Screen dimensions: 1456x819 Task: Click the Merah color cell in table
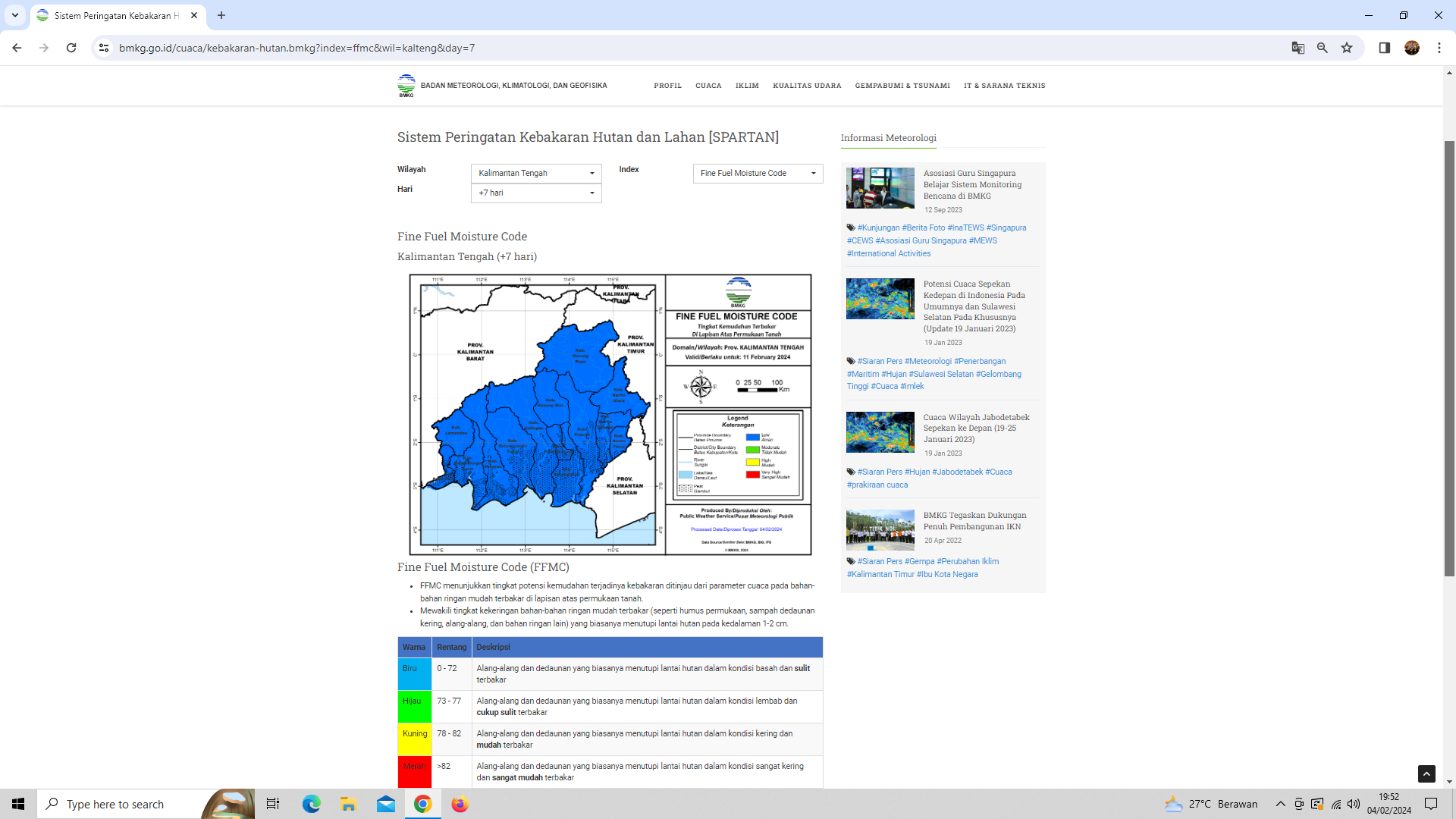(414, 772)
